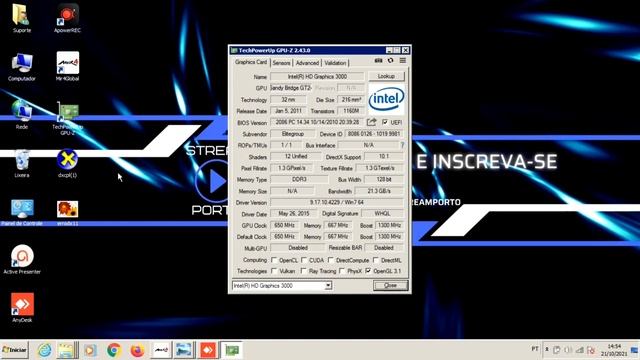Click the Bandwidth value 21.3 GB/s
This screenshot has width=640, height=360.
click(379, 191)
